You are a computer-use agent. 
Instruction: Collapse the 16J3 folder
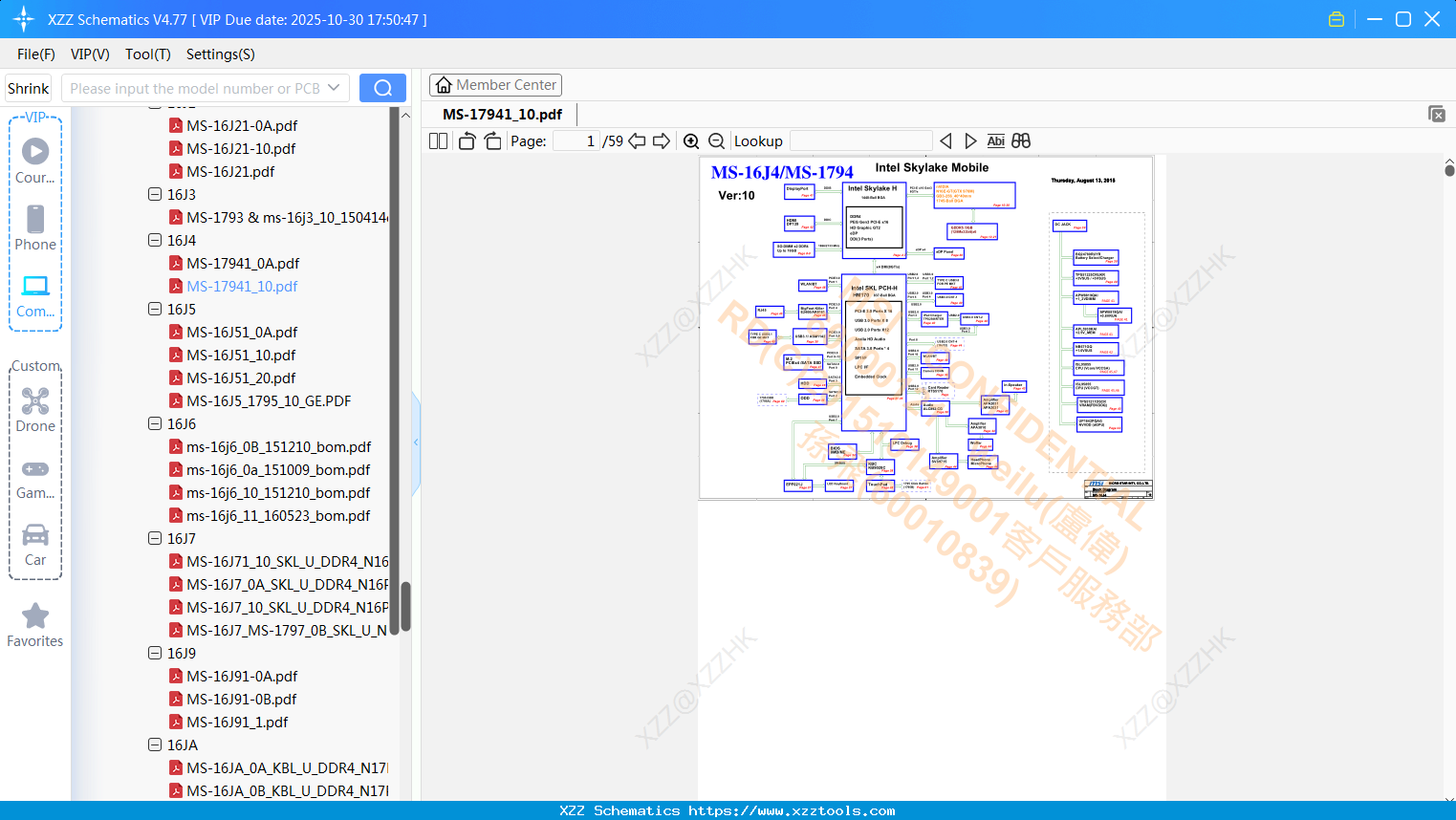click(x=155, y=194)
